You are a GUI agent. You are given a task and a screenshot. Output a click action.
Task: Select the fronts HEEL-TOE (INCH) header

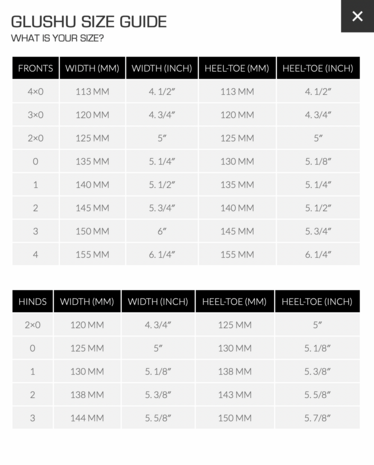pos(318,68)
